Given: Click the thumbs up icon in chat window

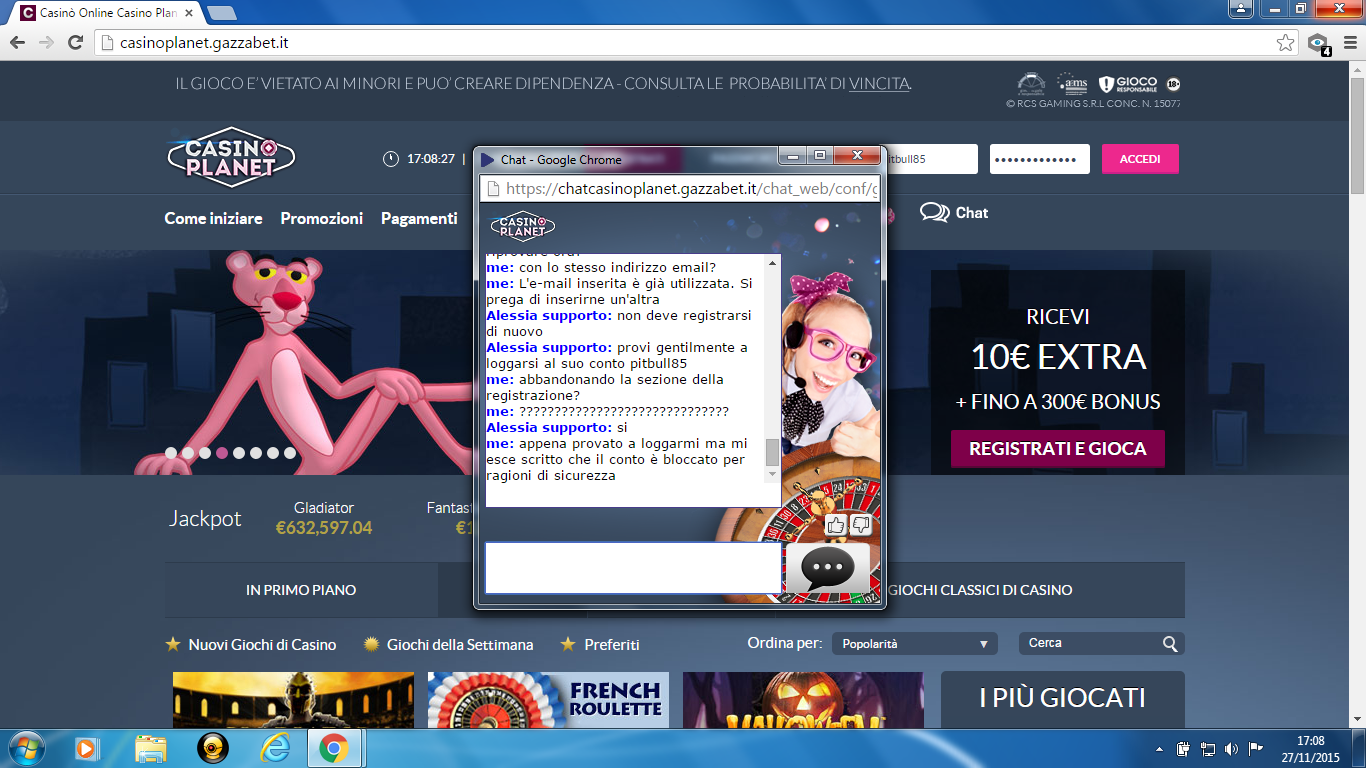Looking at the screenshot, I should pyautogui.click(x=836, y=526).
